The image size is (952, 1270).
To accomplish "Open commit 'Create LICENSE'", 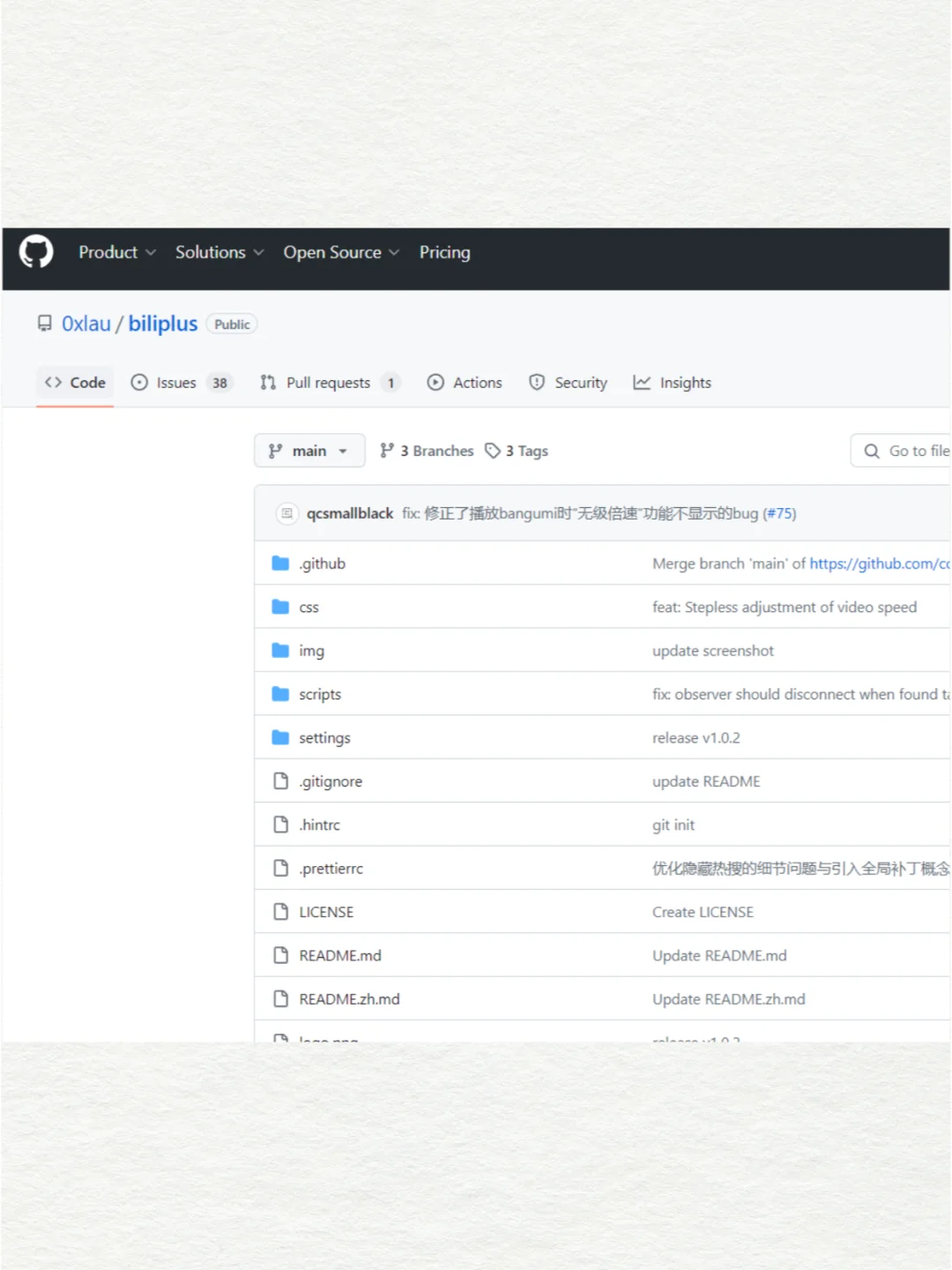I will click(x=703, y=912).
